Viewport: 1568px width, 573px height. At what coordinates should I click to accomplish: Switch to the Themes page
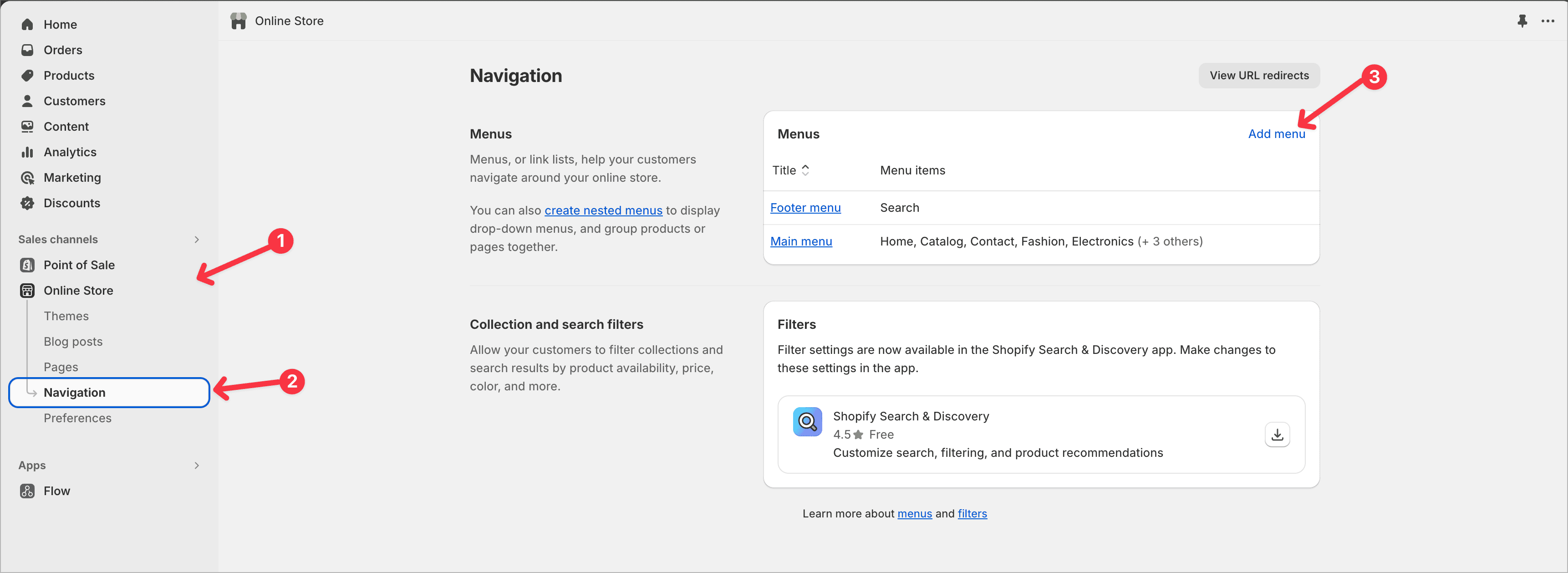66,316
